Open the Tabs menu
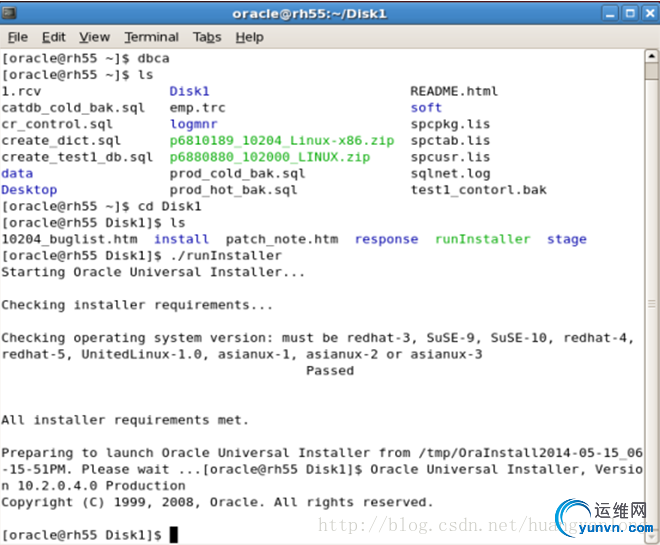This screenshot has width=660, height=545. [x=207, y=37]
